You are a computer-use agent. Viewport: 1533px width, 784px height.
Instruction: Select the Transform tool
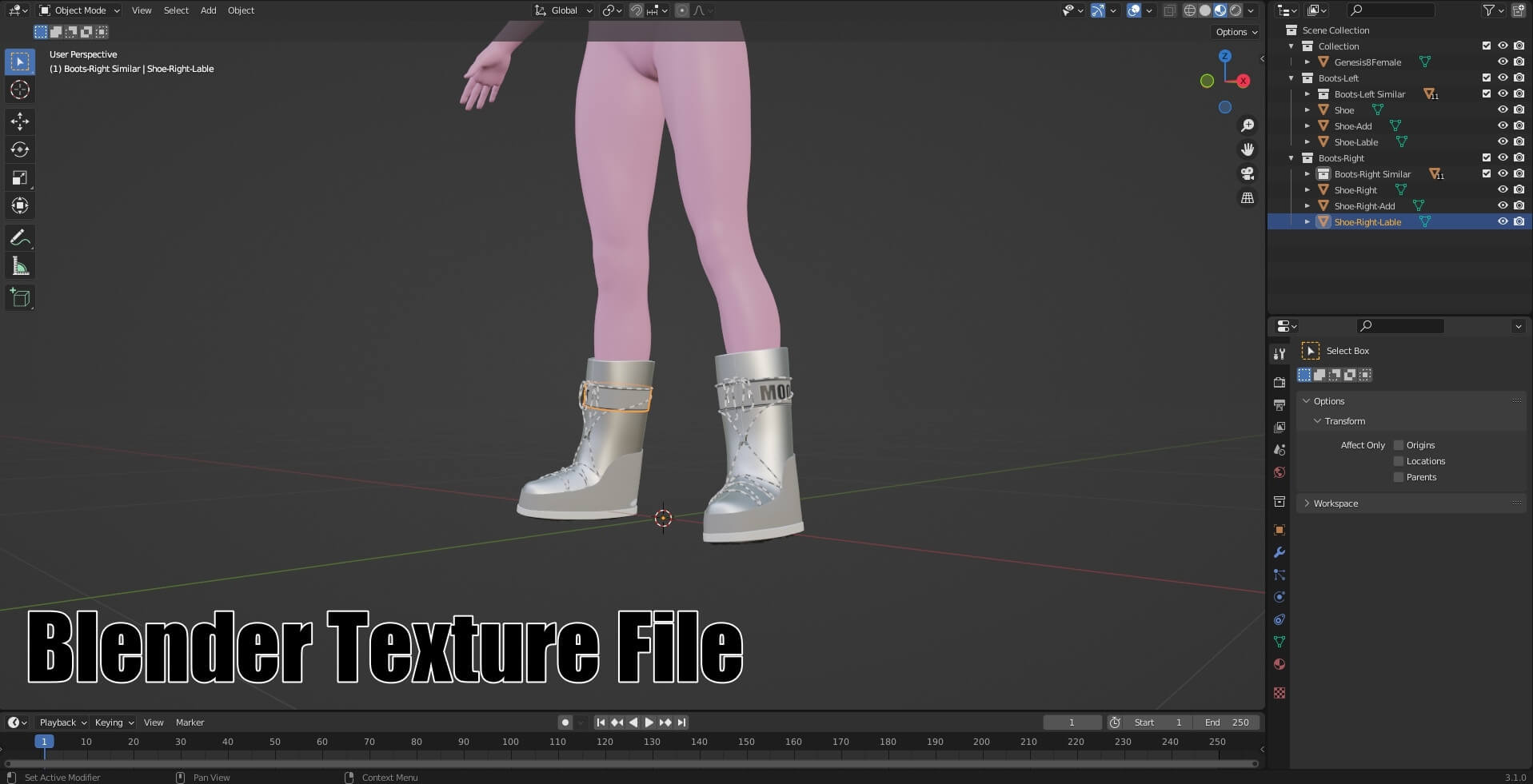coord(20,205)
